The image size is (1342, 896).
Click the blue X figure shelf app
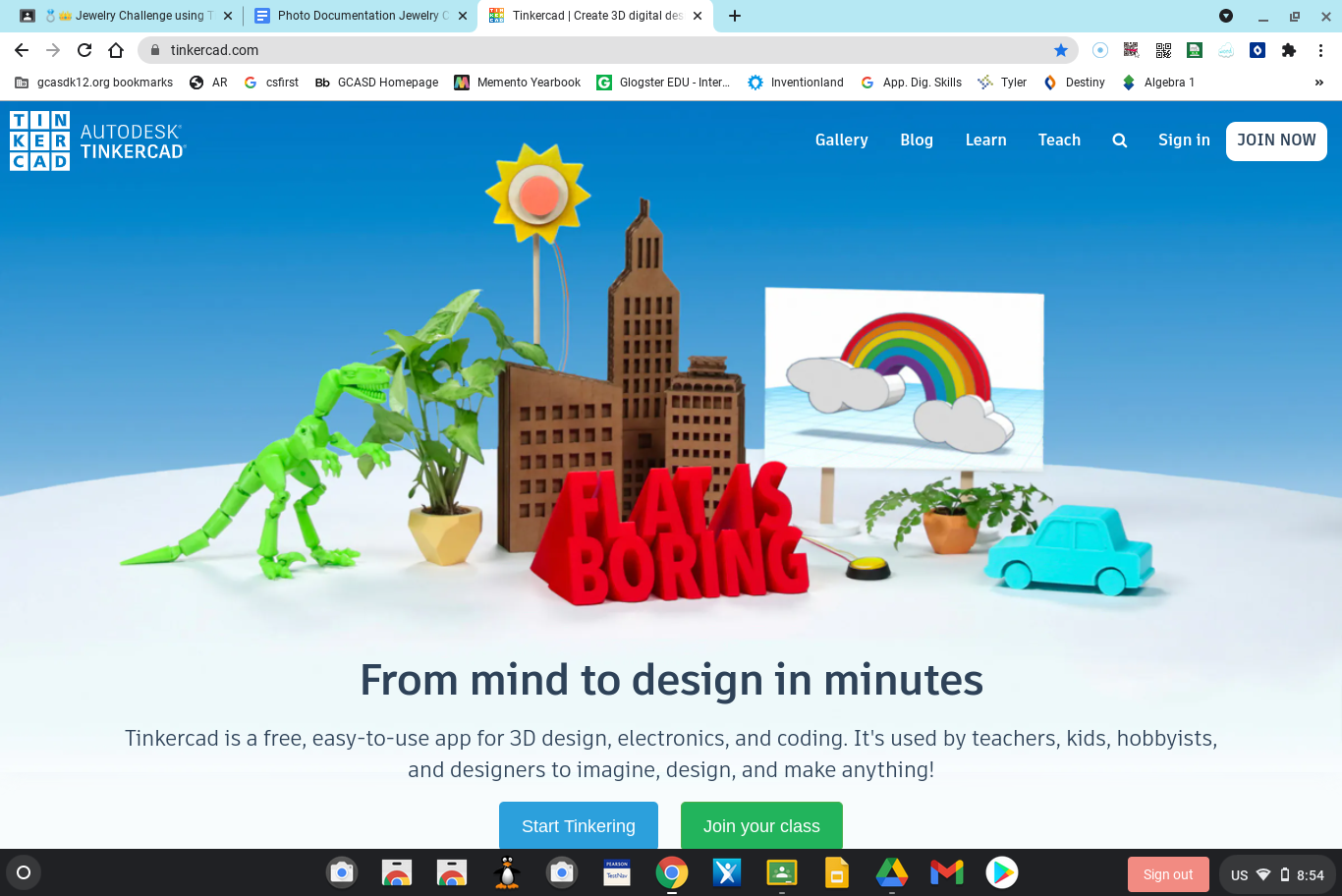click(727, 872)
